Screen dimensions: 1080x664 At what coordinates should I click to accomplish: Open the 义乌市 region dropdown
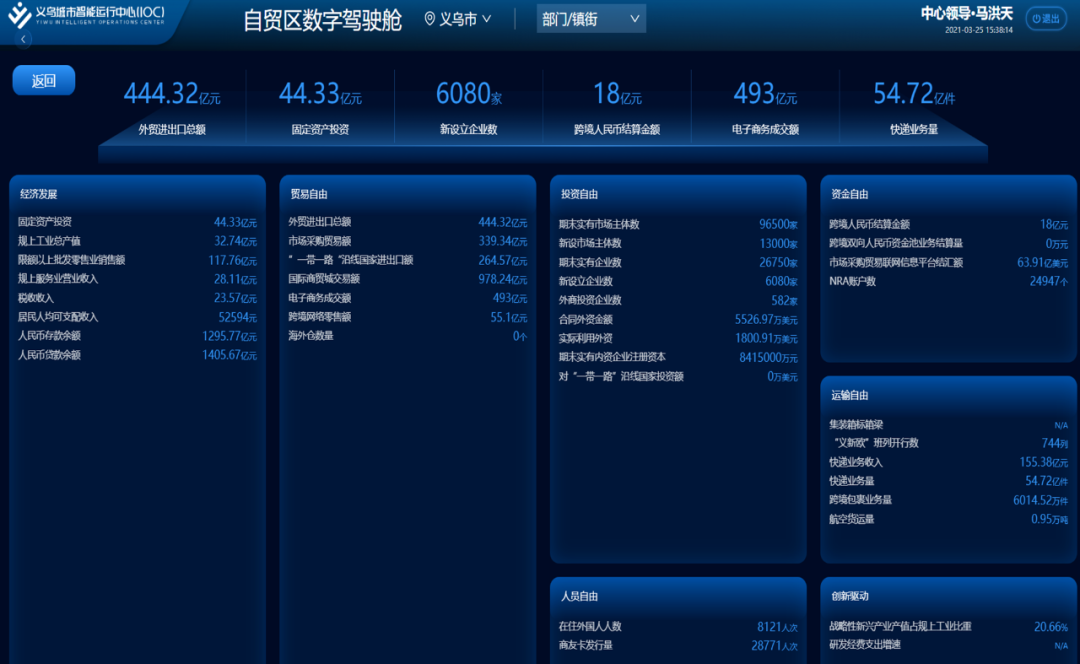pyautogui.click(x=460, y=18)
